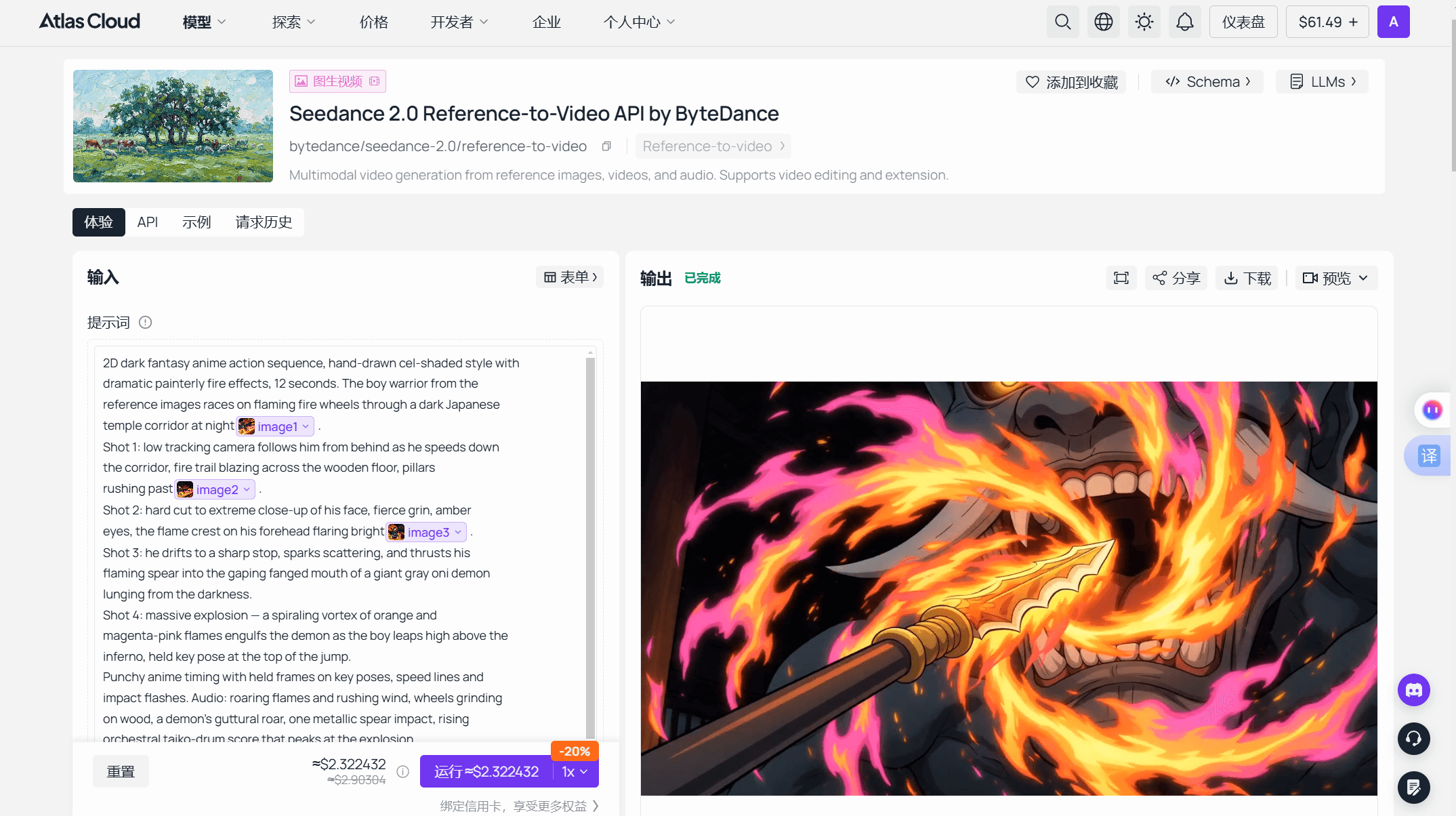Expand the 开发者 menu
Image resolution: width=1456 pixels, height=816 pixels.
coord(459,22)
